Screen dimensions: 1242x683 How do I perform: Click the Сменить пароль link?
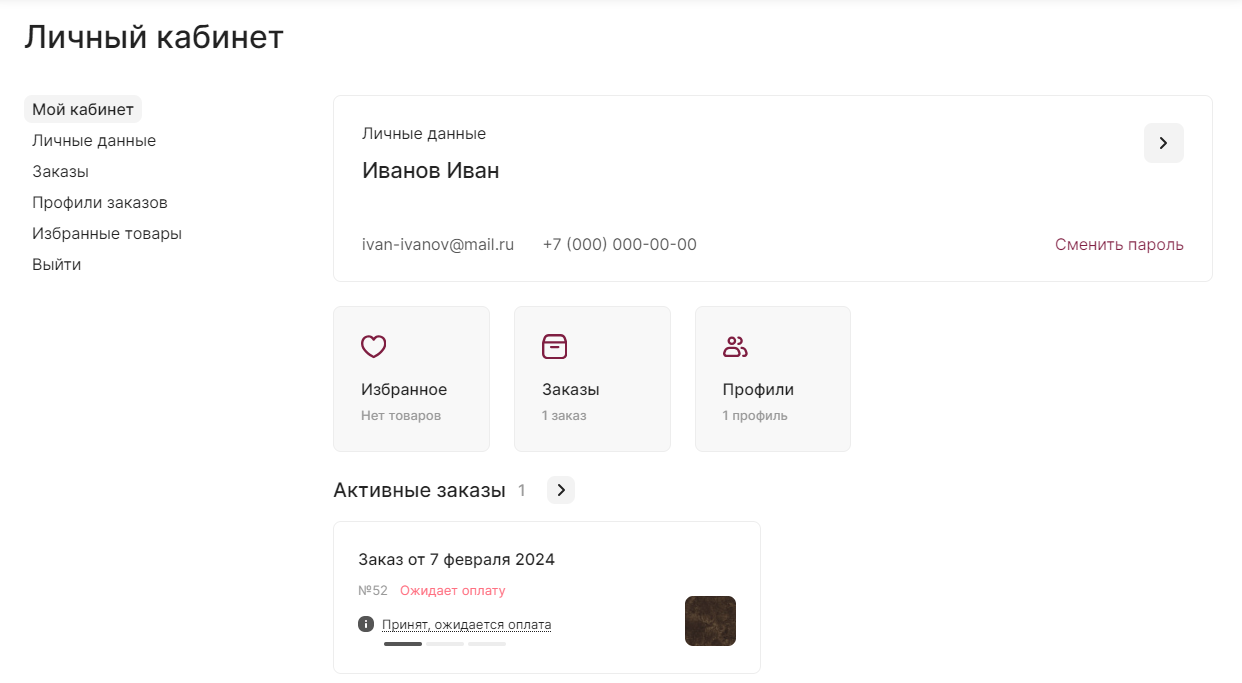tap(1119, 244)
